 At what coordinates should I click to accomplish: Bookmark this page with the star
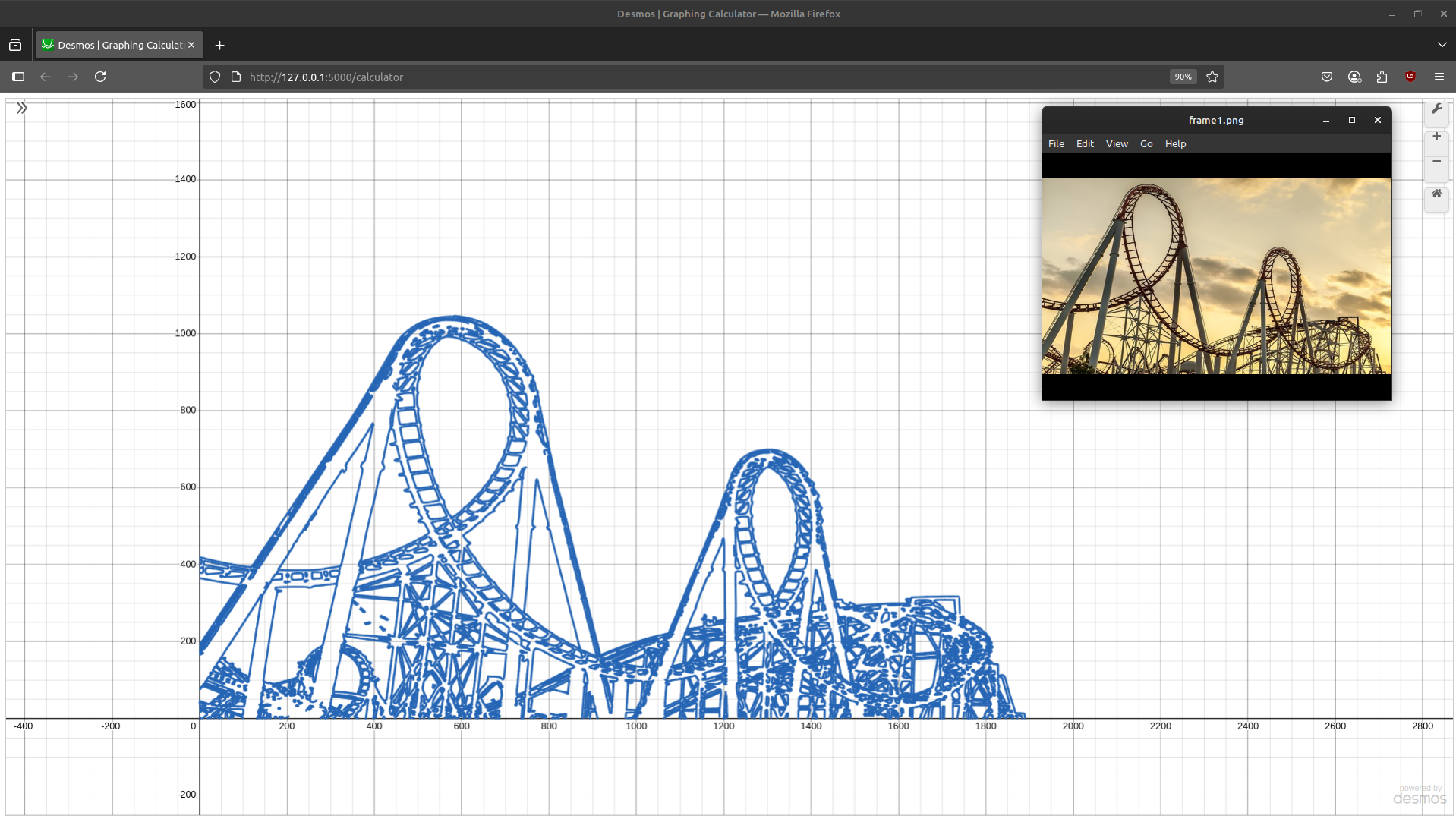1212,77
